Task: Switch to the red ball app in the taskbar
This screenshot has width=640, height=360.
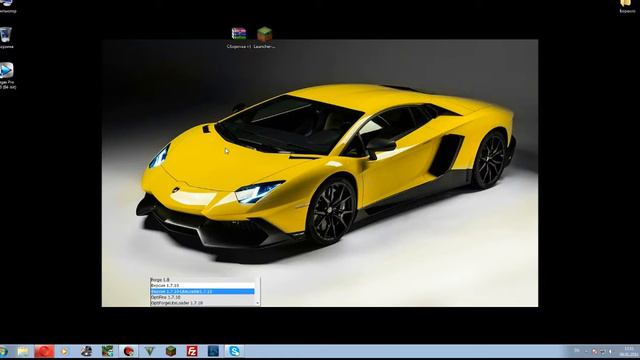Action: click(x=129, y=351)
